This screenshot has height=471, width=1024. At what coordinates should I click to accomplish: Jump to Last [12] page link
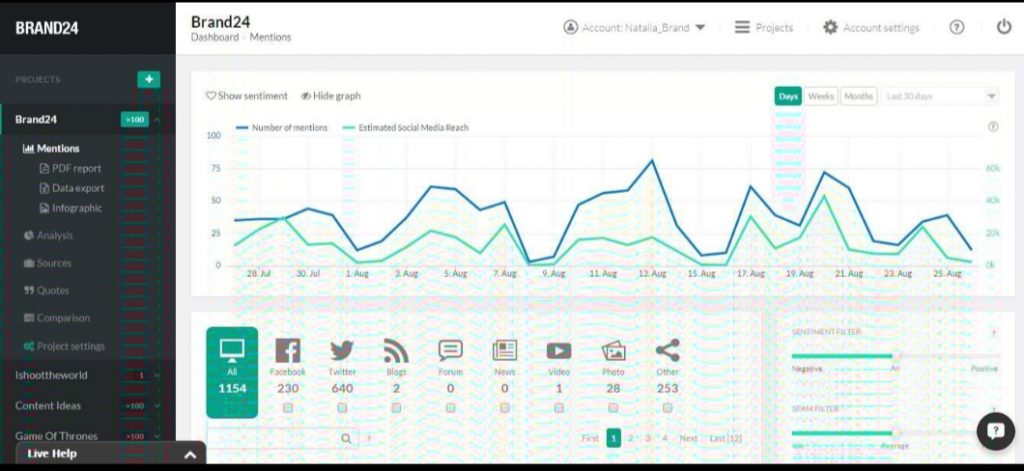[x=726, y=438]
